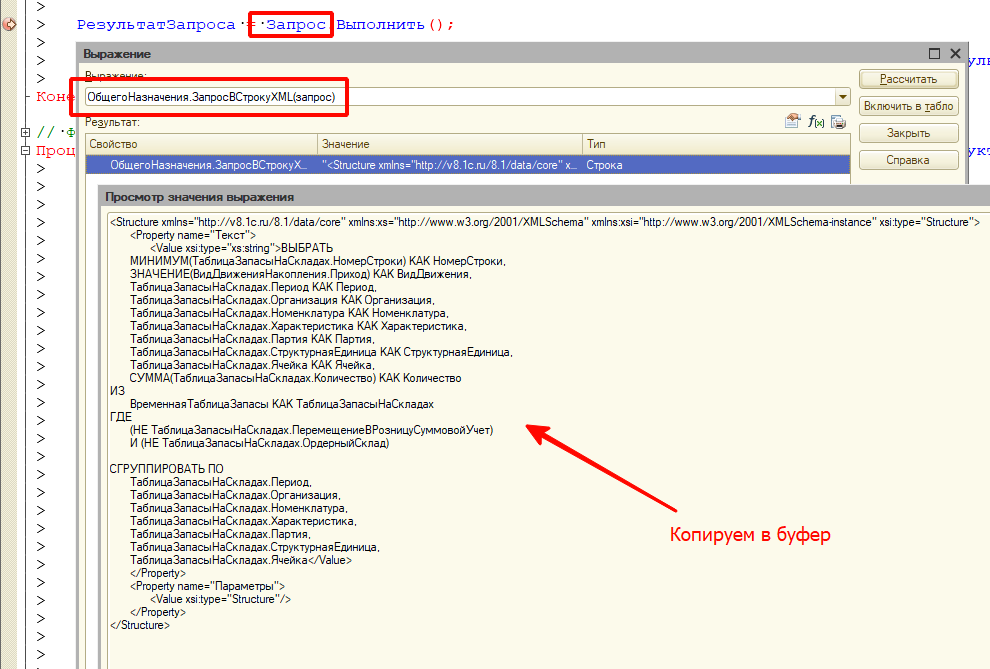Viewport: 990px width, 669px height.
Task: Click the ВременнаяТаблицаЗапасы КАК ТаблицаЗапасыНаСкладах line
Action: (282, 404)
